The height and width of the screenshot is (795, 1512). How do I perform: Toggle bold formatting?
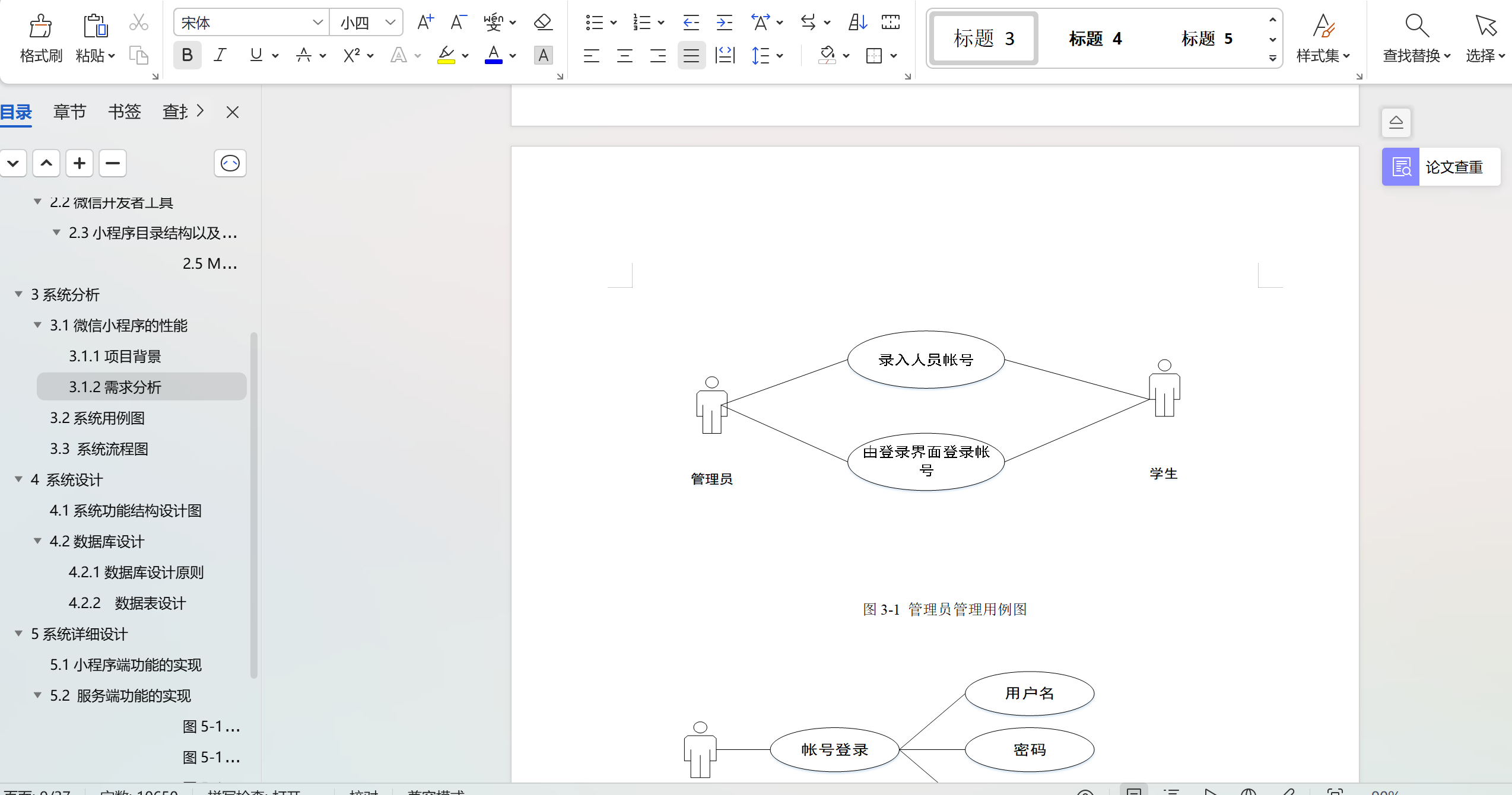(x=187, y=55)
